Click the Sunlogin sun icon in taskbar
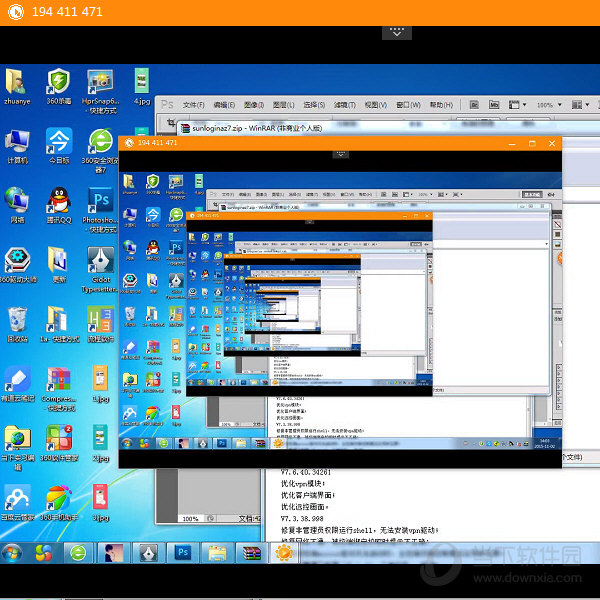The image size is (600, 600). coord(285,553)
